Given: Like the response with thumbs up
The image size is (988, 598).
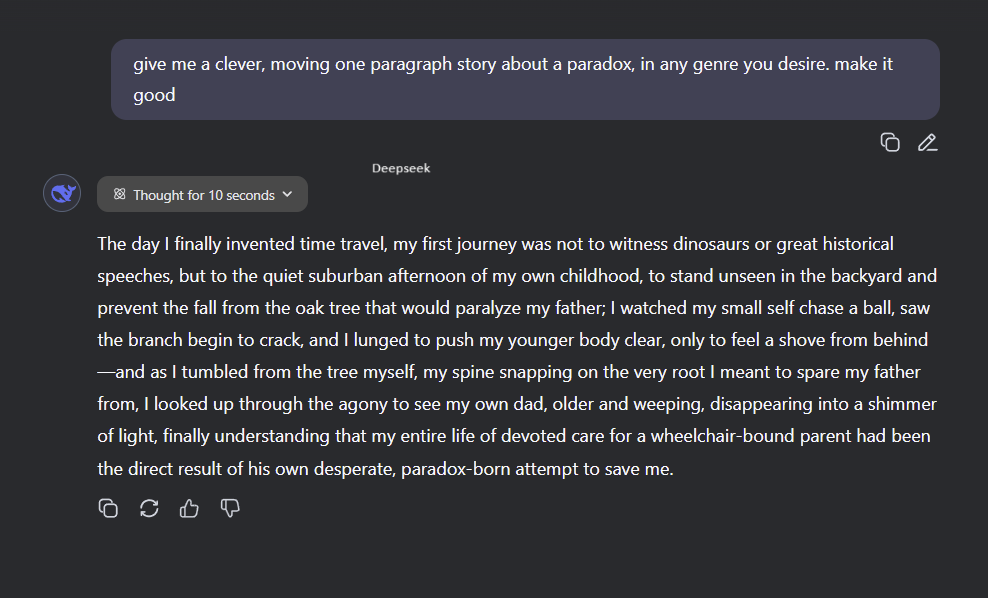Looking at the screenshot, I should pos(189,508).
